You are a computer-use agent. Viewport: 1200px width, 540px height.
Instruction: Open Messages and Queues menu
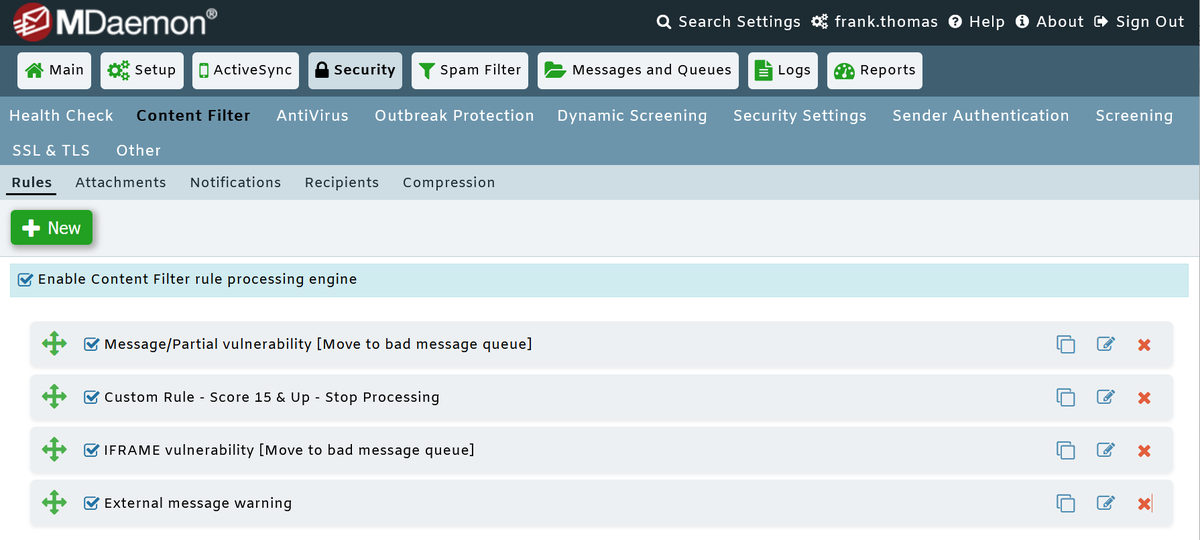[639, 70]
